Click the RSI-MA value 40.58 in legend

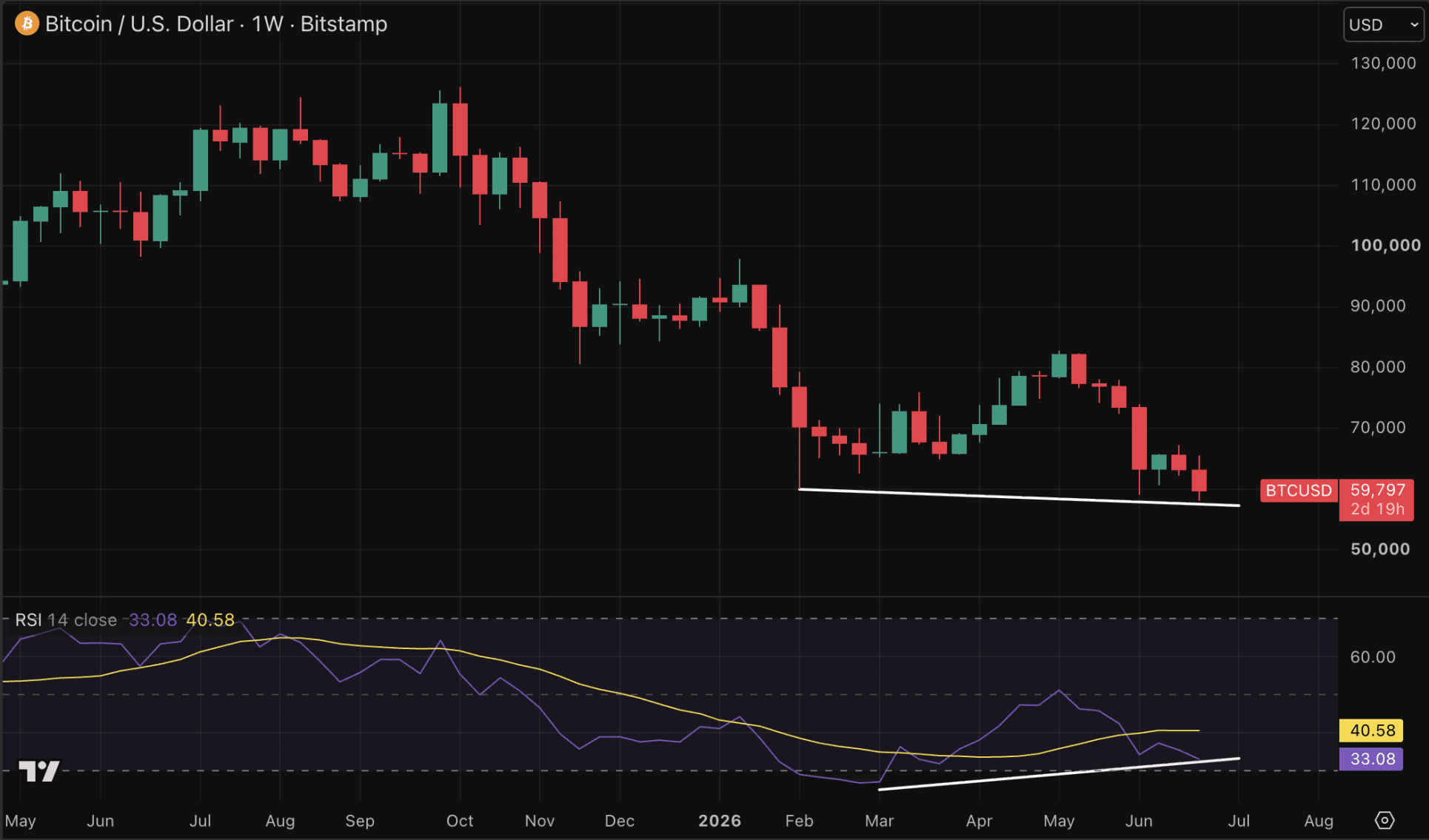(x=210, y=619)
